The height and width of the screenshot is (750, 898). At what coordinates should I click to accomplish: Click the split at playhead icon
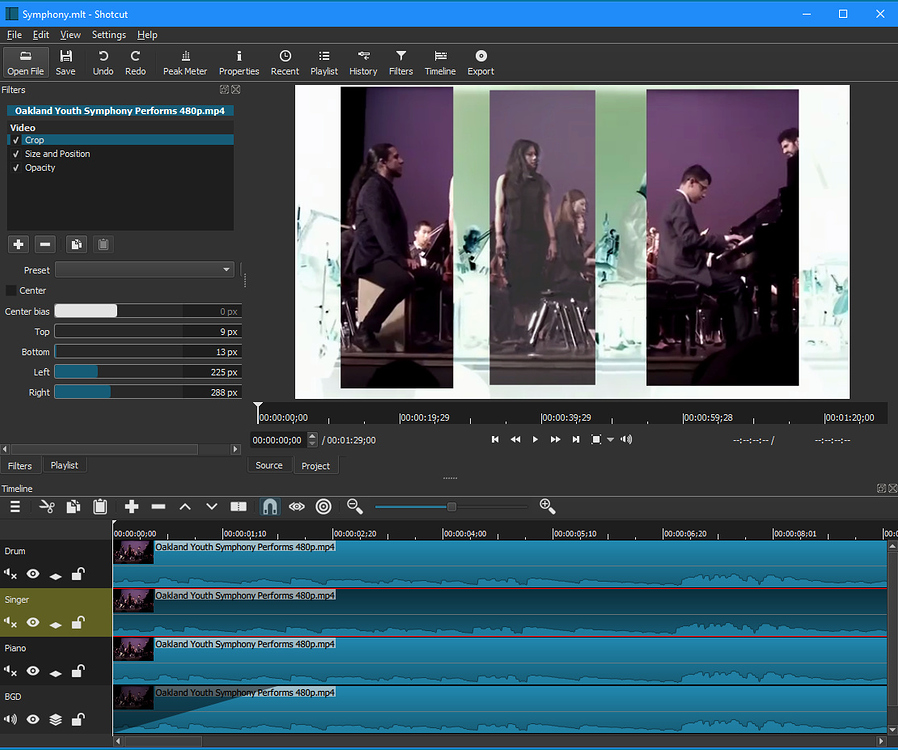238,507
